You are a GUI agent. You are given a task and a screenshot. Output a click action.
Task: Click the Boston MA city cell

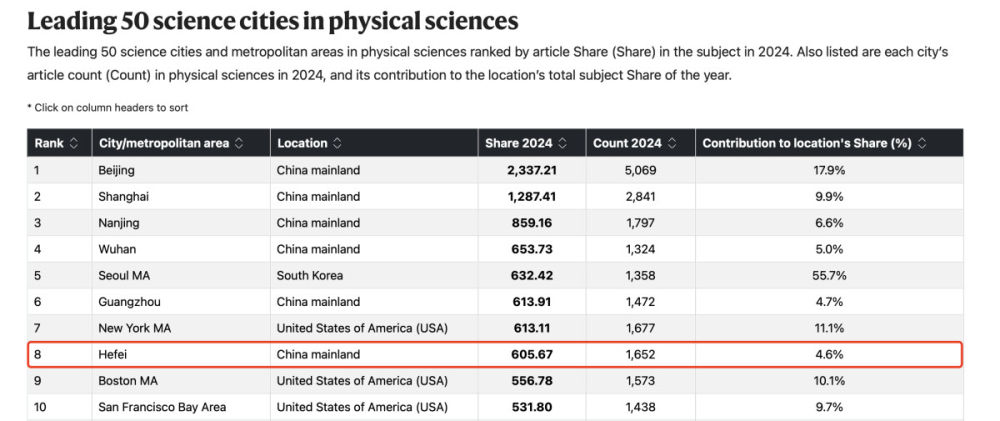point(126,381)
